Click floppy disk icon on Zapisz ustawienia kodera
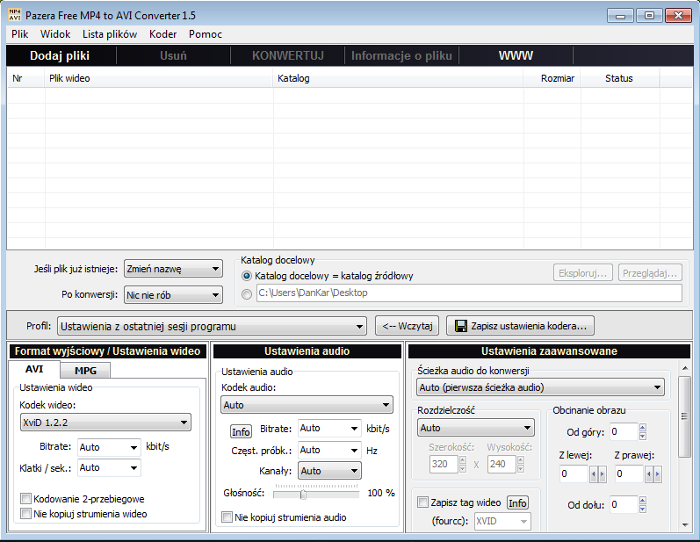 pos(460,326)
